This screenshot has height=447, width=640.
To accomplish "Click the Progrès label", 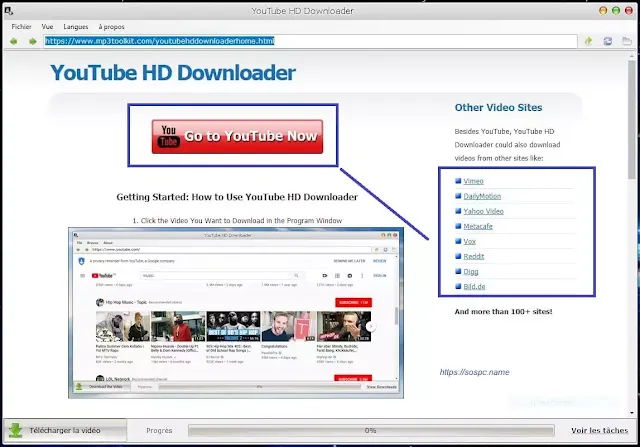I will point(159,430).
